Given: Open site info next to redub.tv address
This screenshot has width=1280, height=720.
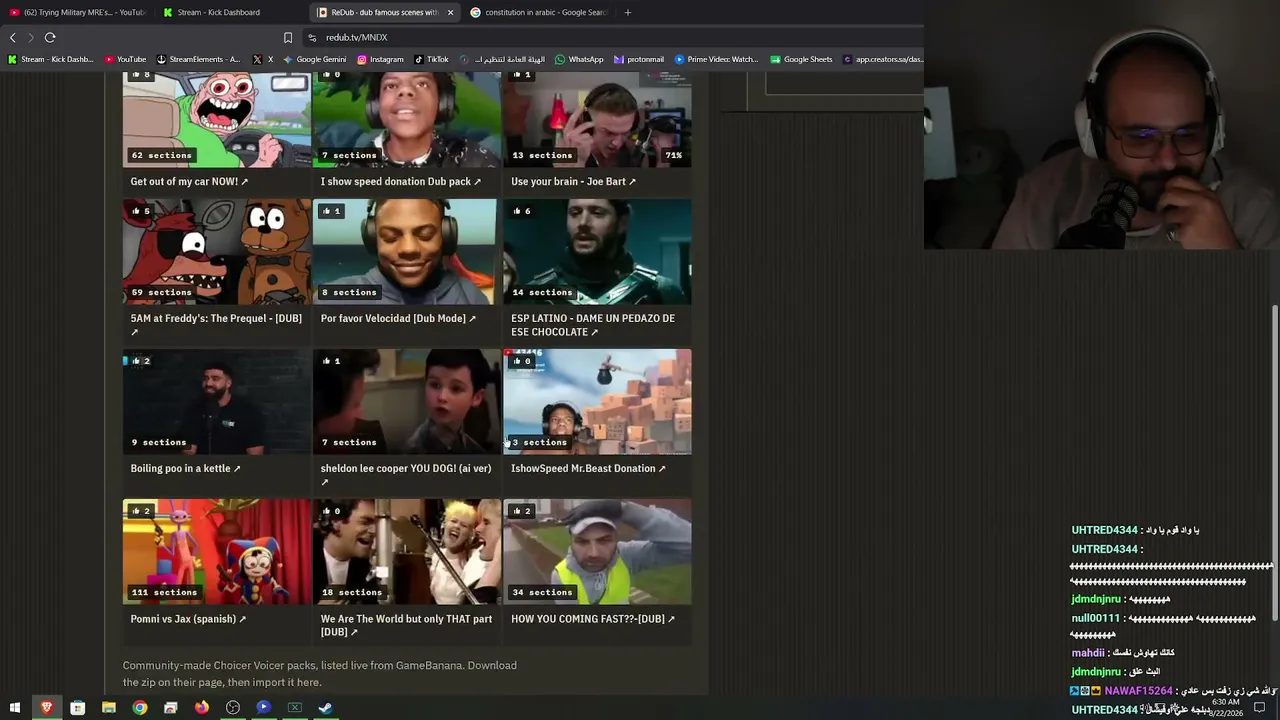Looking at the screenshot, I should tap(312, 38).
